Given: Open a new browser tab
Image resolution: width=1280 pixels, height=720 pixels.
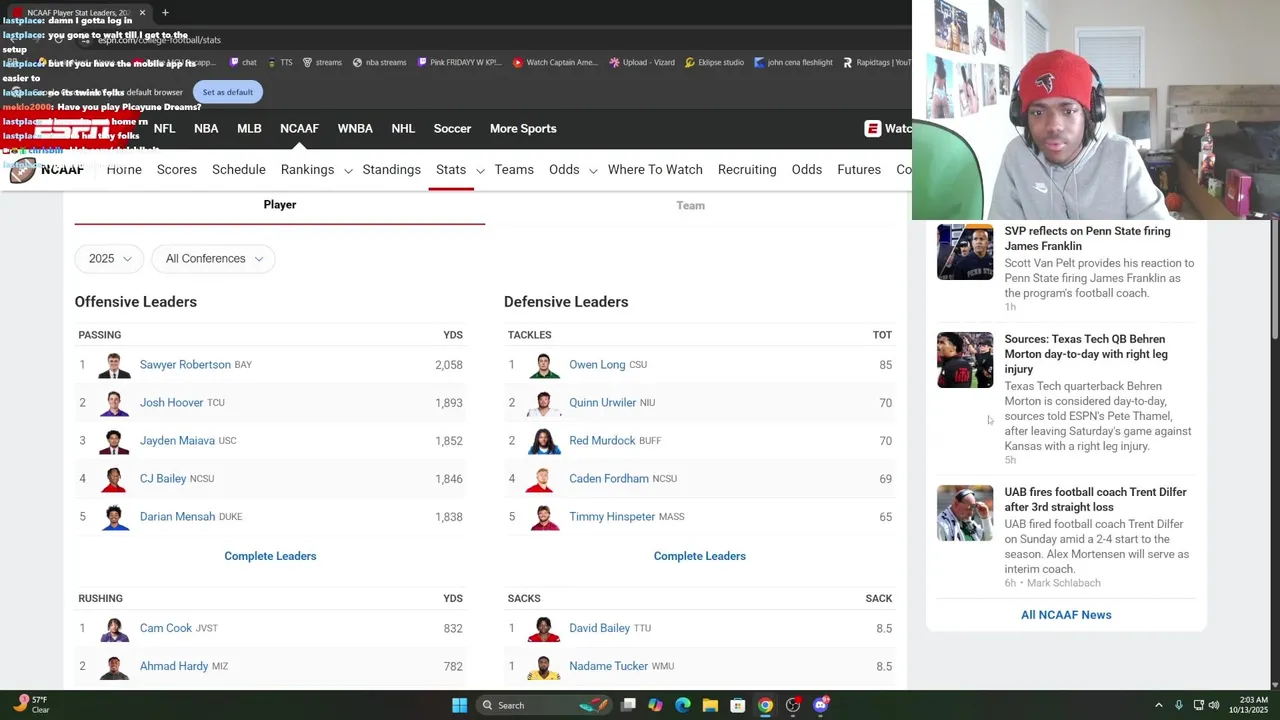Looking at the screenshot, I should (165, 13).
